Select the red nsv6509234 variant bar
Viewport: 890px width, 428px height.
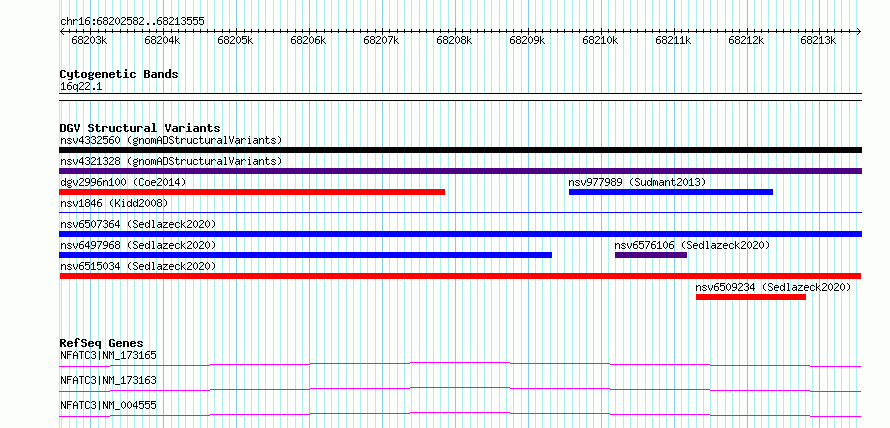[750, 297]
